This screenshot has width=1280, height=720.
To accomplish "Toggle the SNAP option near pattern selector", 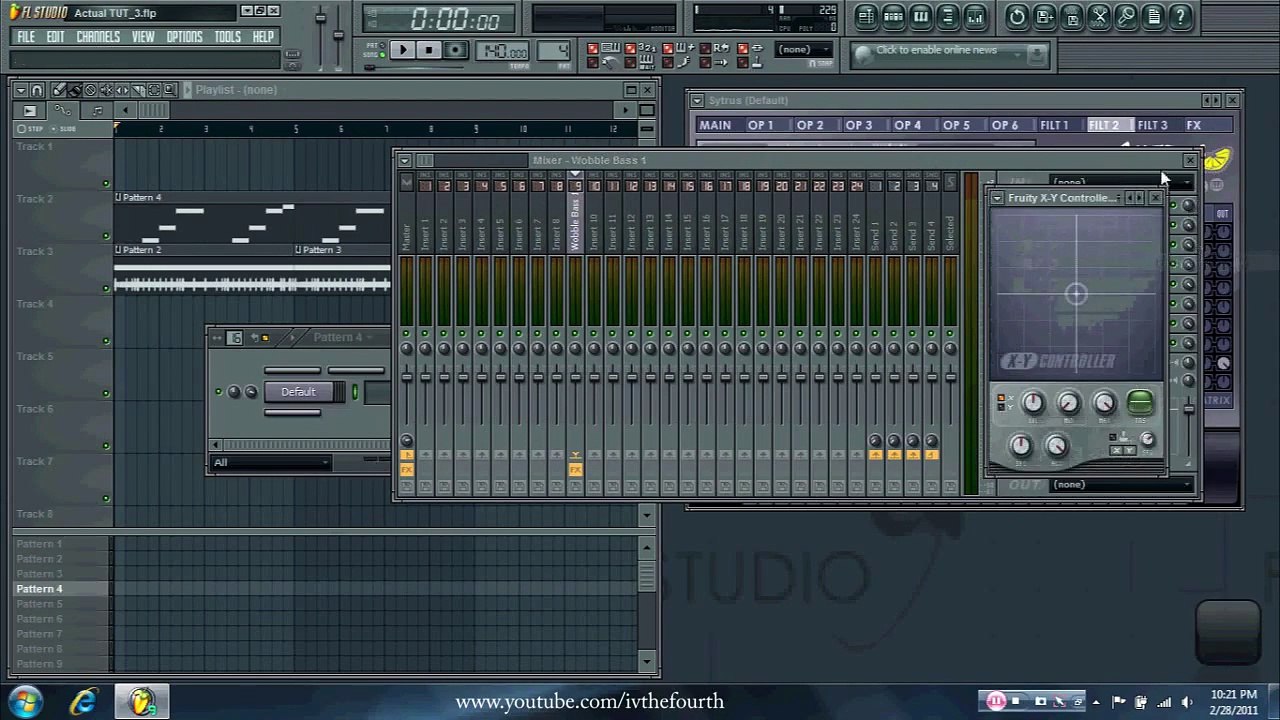I will [821, 63].
